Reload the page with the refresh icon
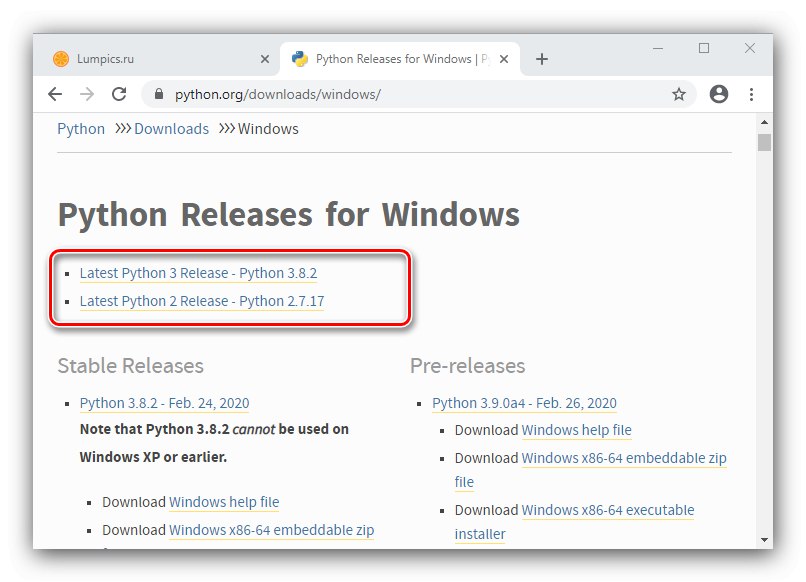The width and height of the screenshot is (806, 582). click(119, 94)
